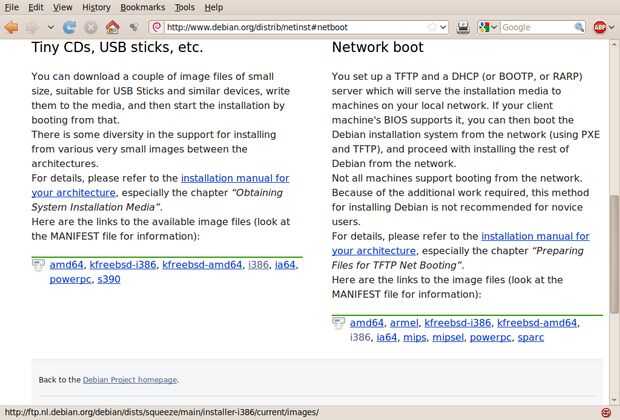Open the Tools menu
Screen dimensions: 620x420
click(x=185, y=7)
